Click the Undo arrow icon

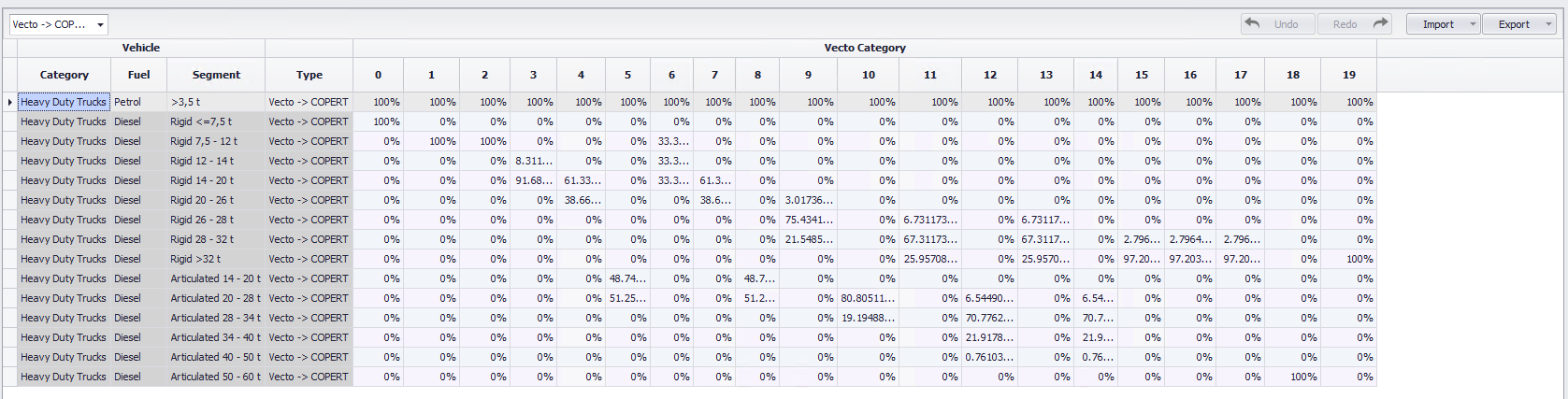click(x=1253, y=23)
